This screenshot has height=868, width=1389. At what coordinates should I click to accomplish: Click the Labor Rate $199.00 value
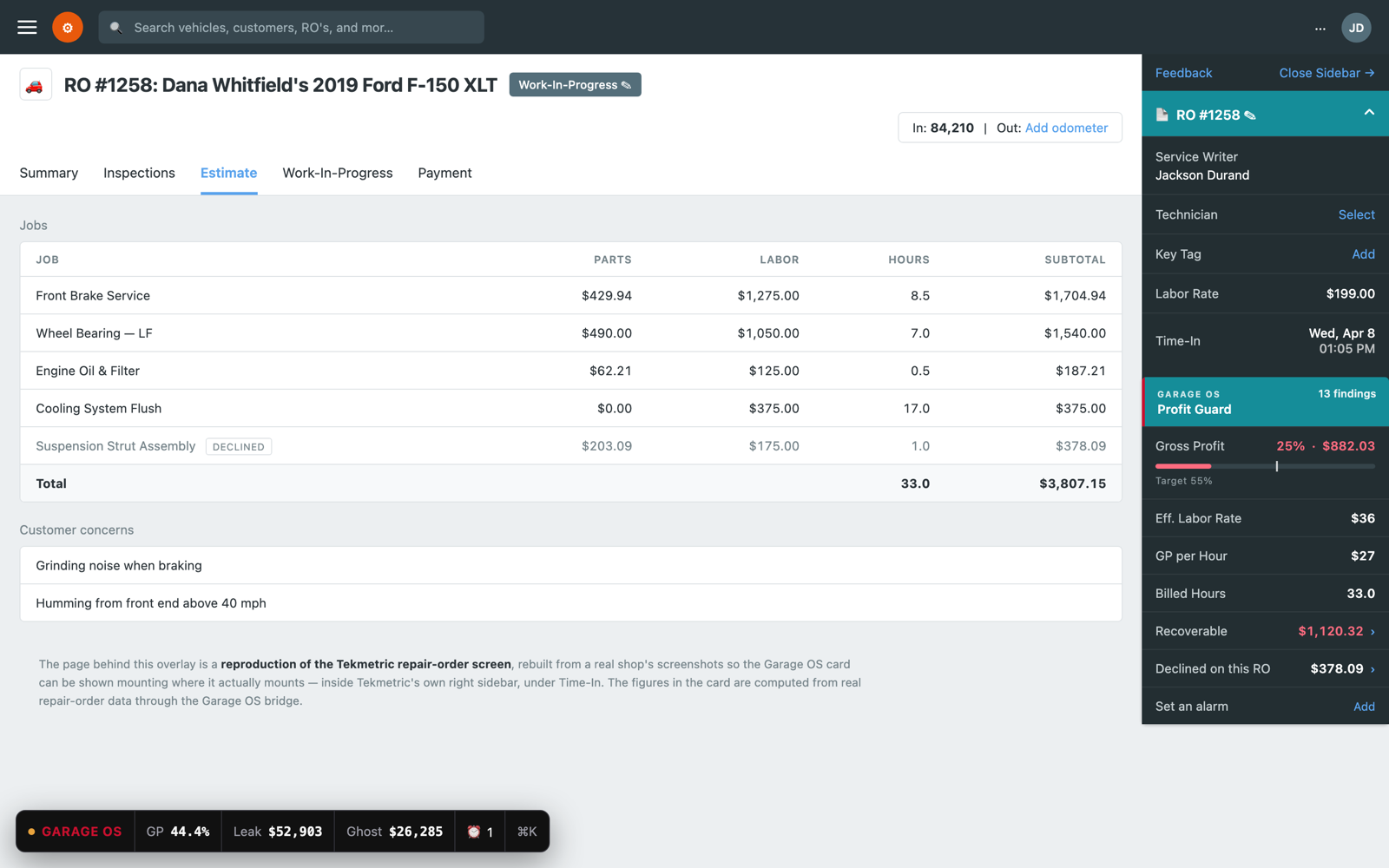1350,294
